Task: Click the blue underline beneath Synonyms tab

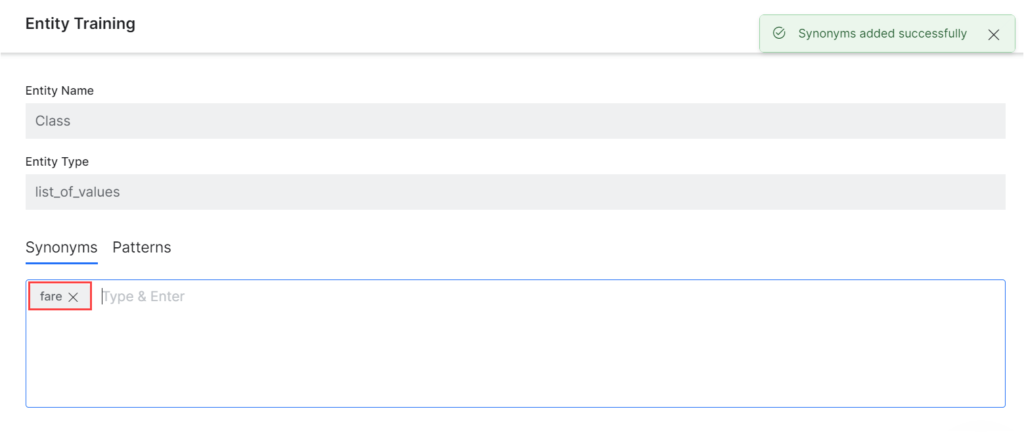Action: click(x=61, y=262)
